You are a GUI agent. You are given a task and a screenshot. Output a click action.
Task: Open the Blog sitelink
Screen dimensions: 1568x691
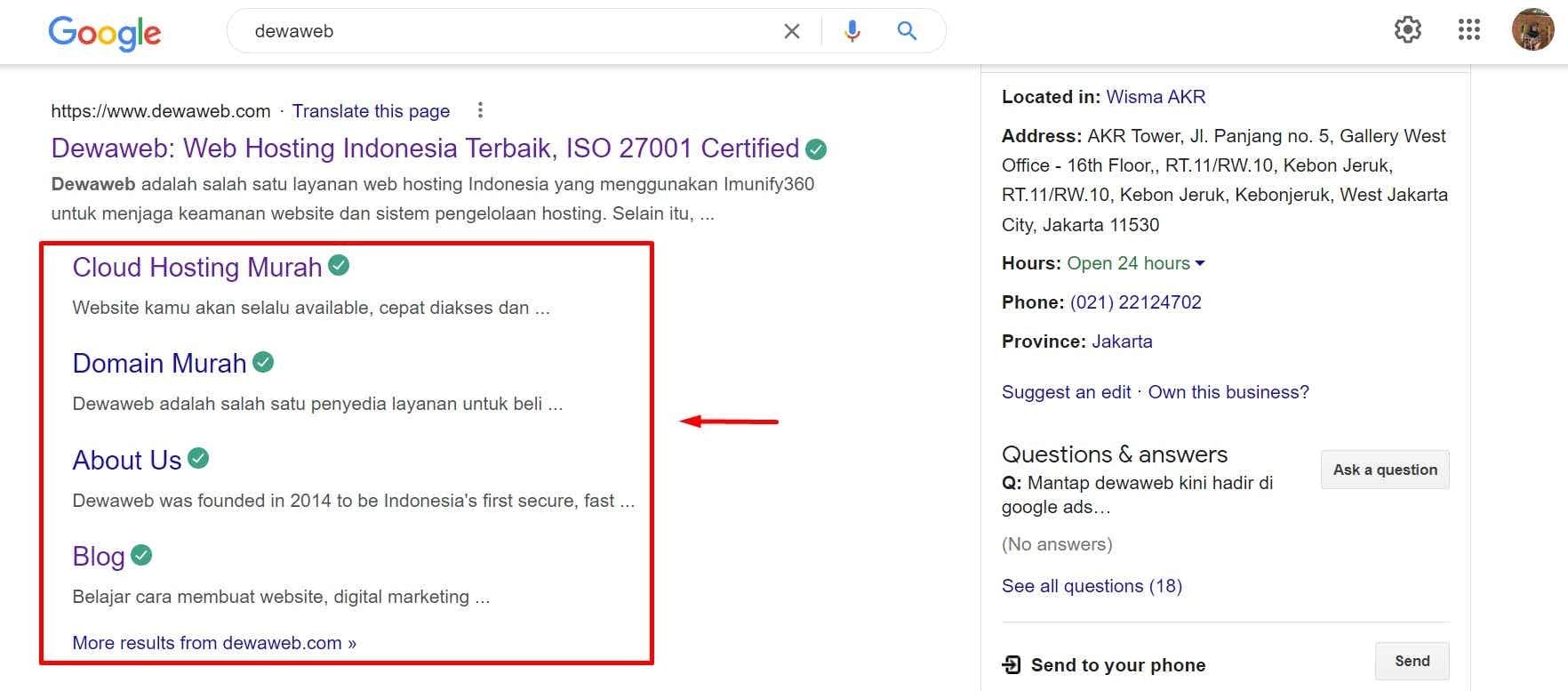(x=99, y=557)
